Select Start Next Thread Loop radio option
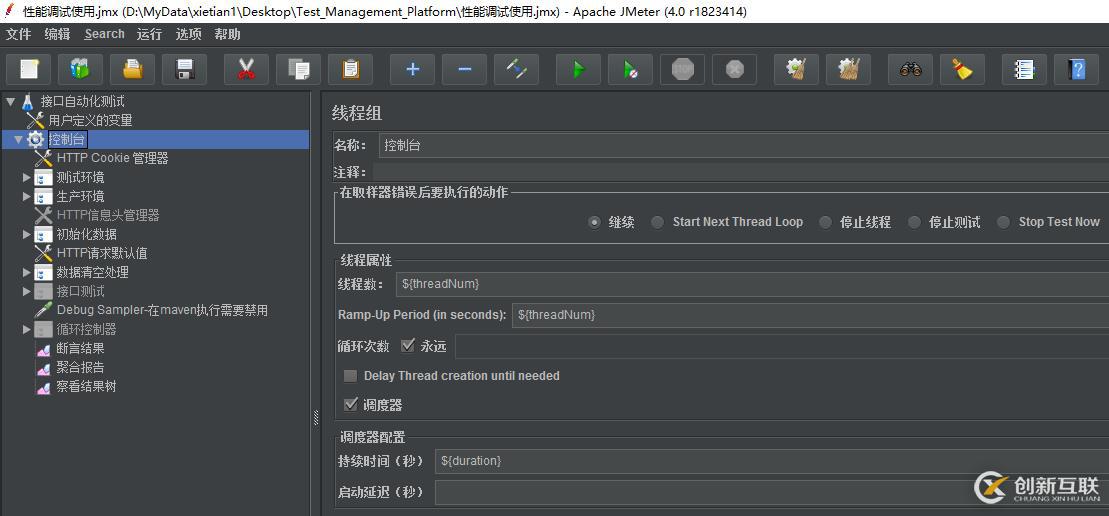The height and width of the screenshot is (516, 1109). coord(658,222)
